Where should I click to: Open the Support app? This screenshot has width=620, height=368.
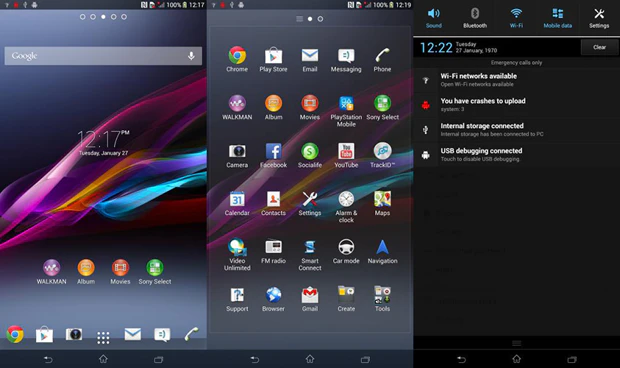tap(237, 299)
